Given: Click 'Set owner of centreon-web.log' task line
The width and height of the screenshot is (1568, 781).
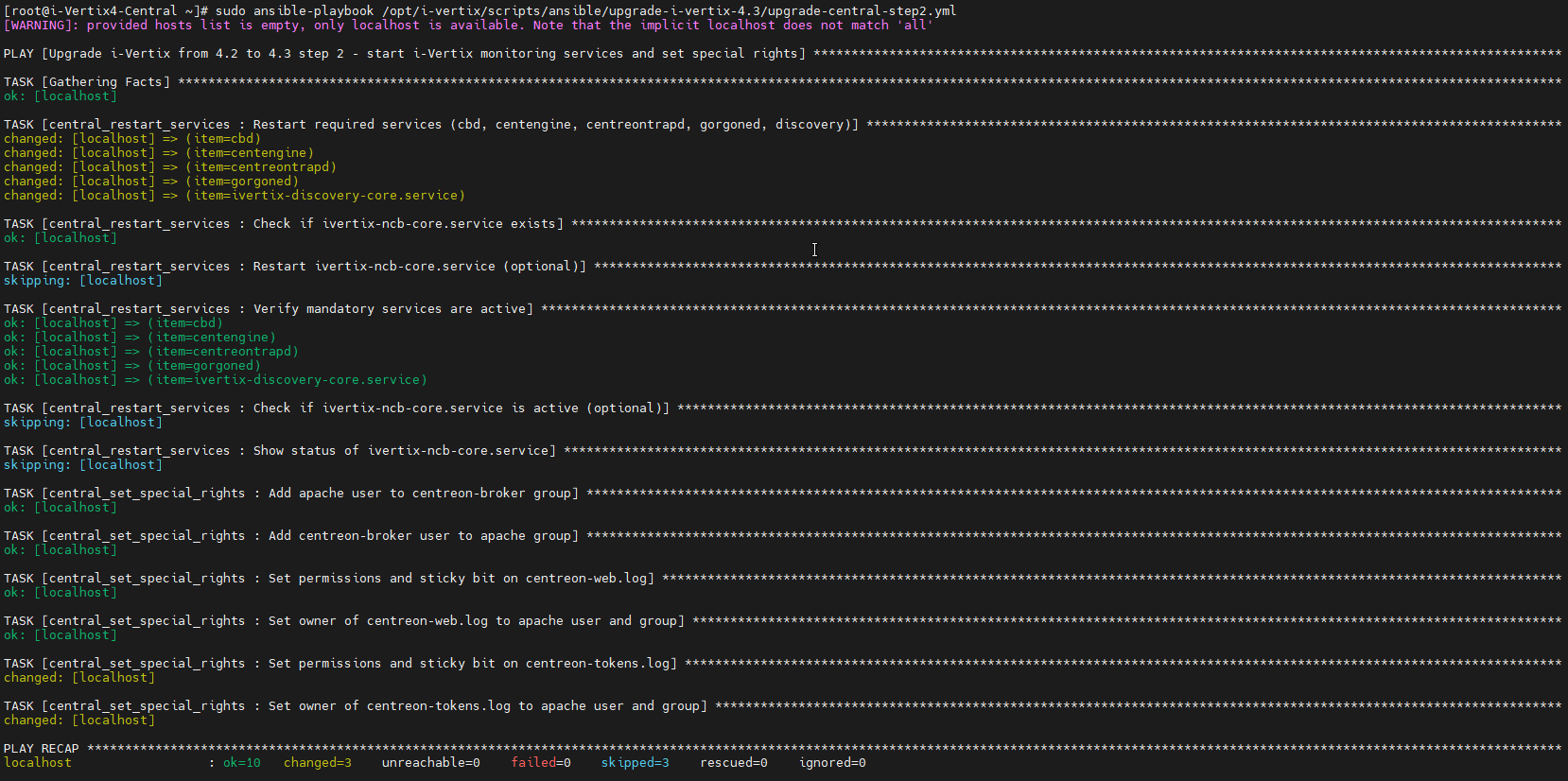Looking at the screenshot, I should pyautogui.click(x=782, y=621).
